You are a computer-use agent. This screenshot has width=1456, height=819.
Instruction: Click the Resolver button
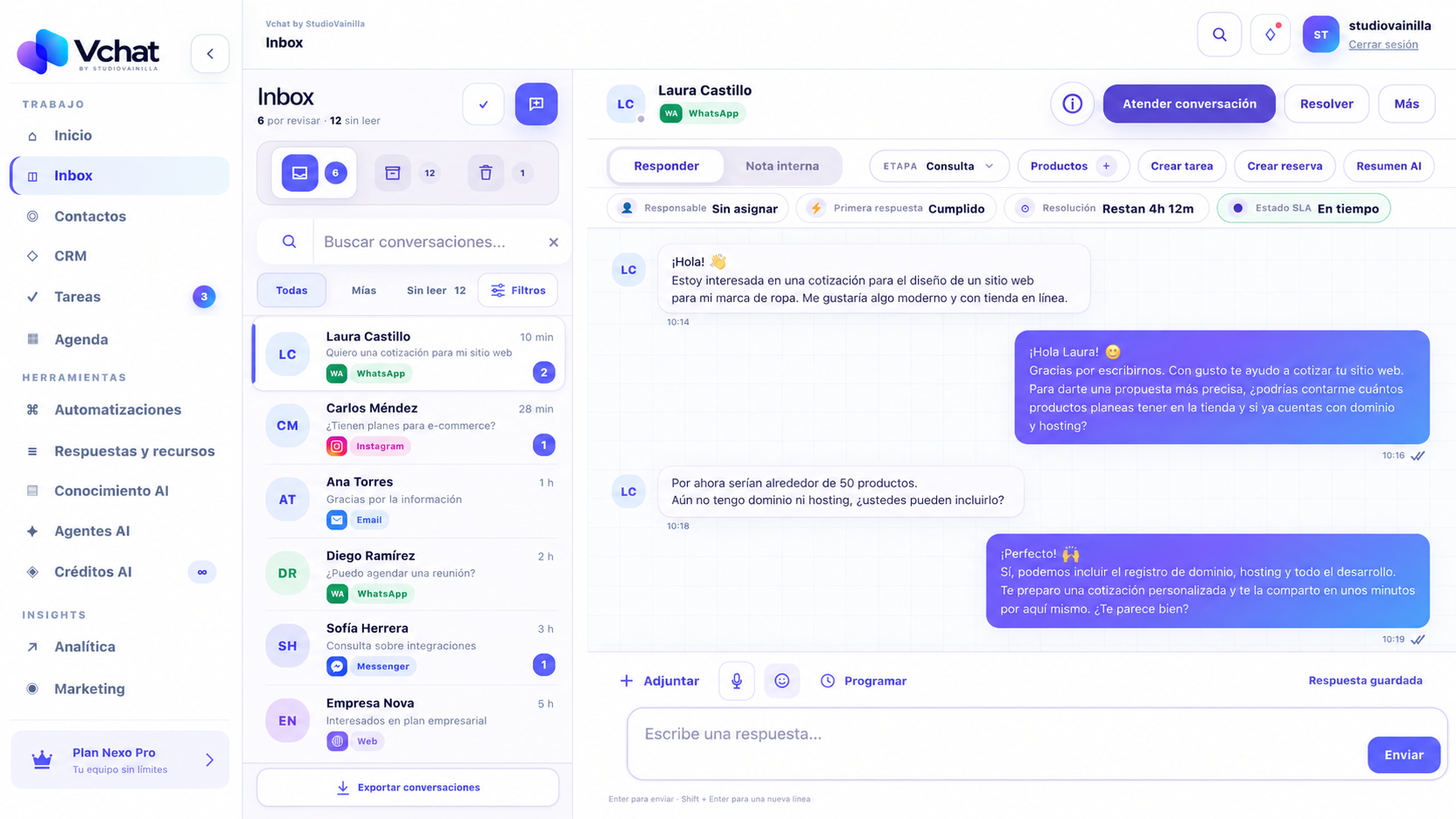1326,104
